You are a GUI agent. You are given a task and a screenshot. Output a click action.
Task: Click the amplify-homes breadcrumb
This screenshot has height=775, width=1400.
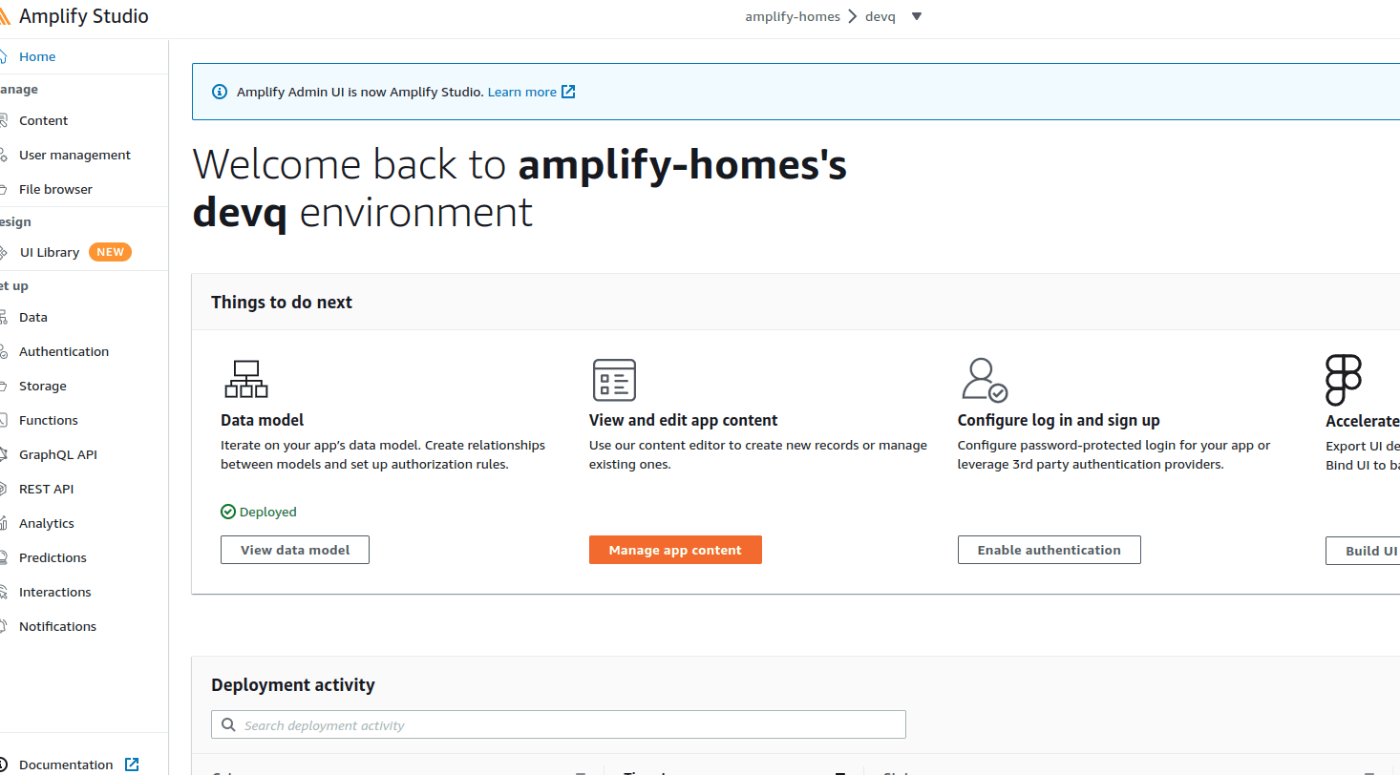pos(792,17)
